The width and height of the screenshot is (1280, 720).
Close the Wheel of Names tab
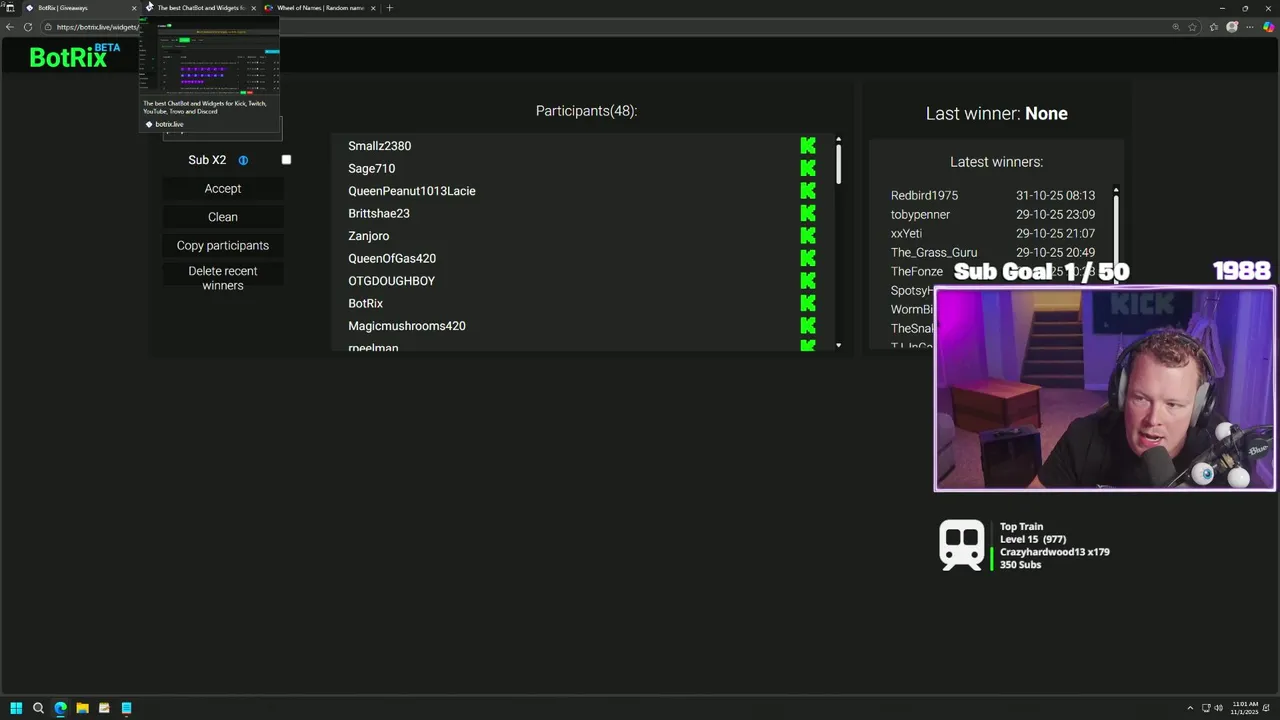pyautogui.click(x=373, y=8)
